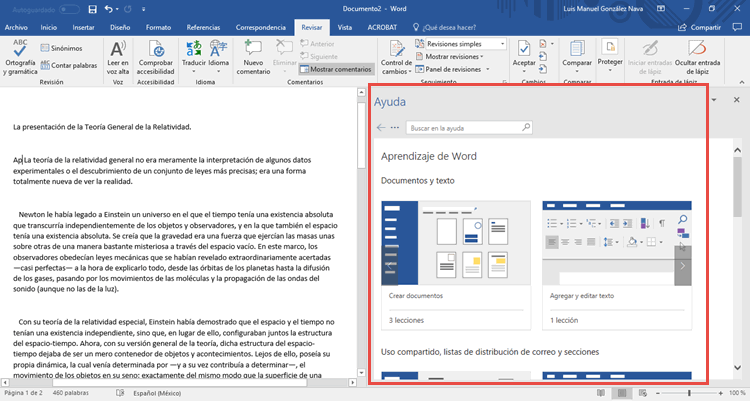Switch to the Insertar ribbon tab
Image resolution: width=750 pixels, height=401 pixels.
tap(84, 28)
